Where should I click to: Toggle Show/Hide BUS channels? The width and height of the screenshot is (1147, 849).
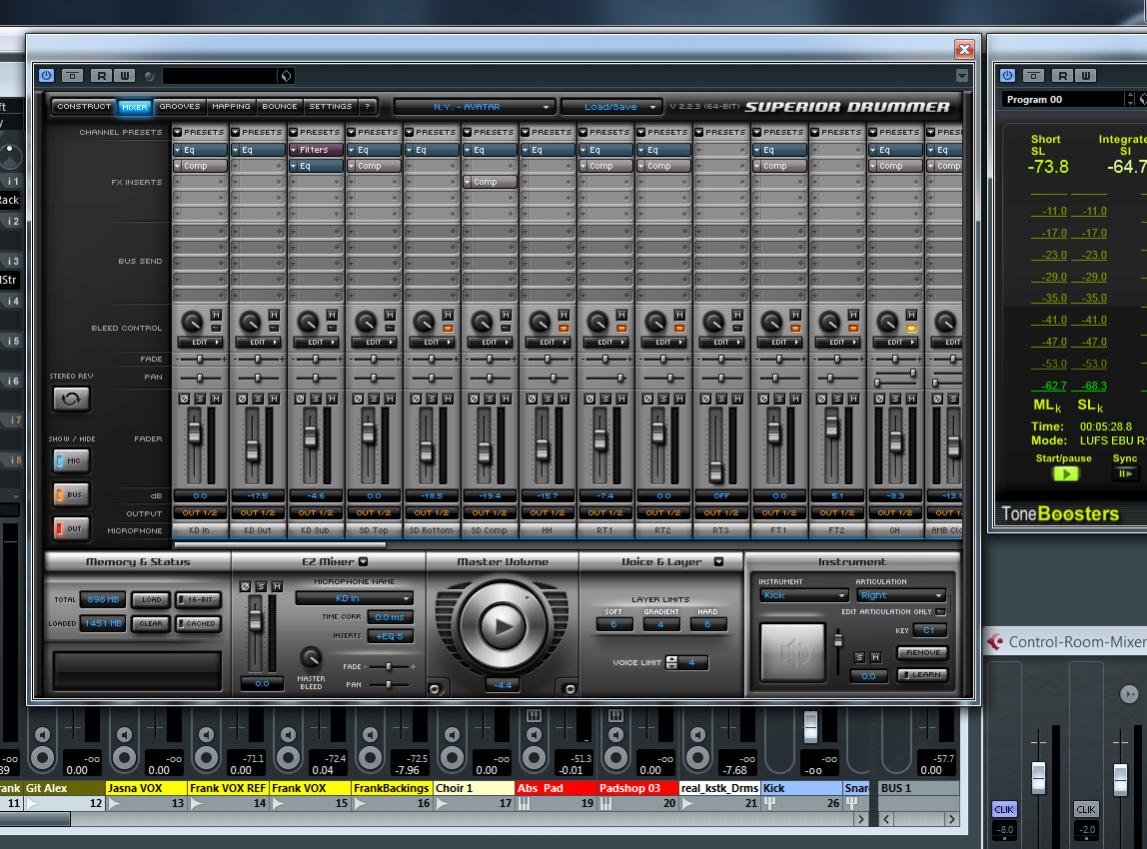click(x=71, y=495)
